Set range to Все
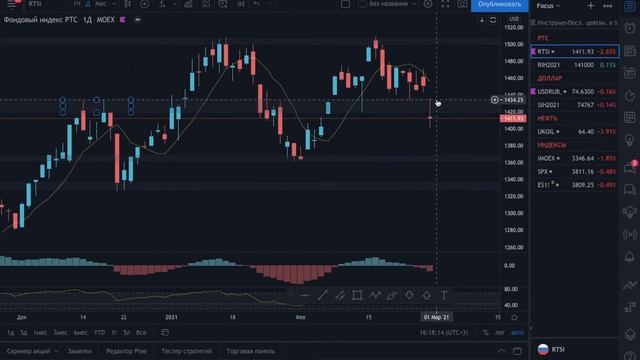 point(141,333)
